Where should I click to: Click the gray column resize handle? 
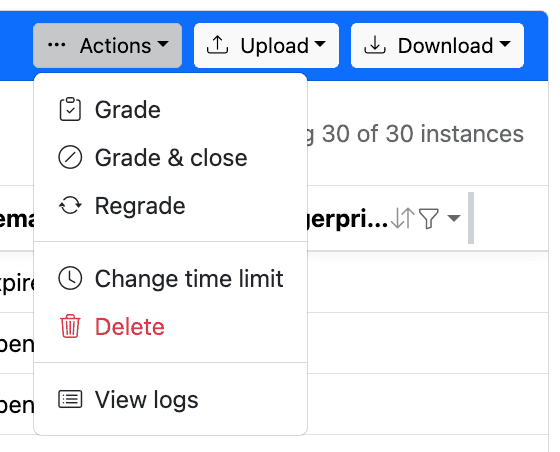click(x=471, y=218)
